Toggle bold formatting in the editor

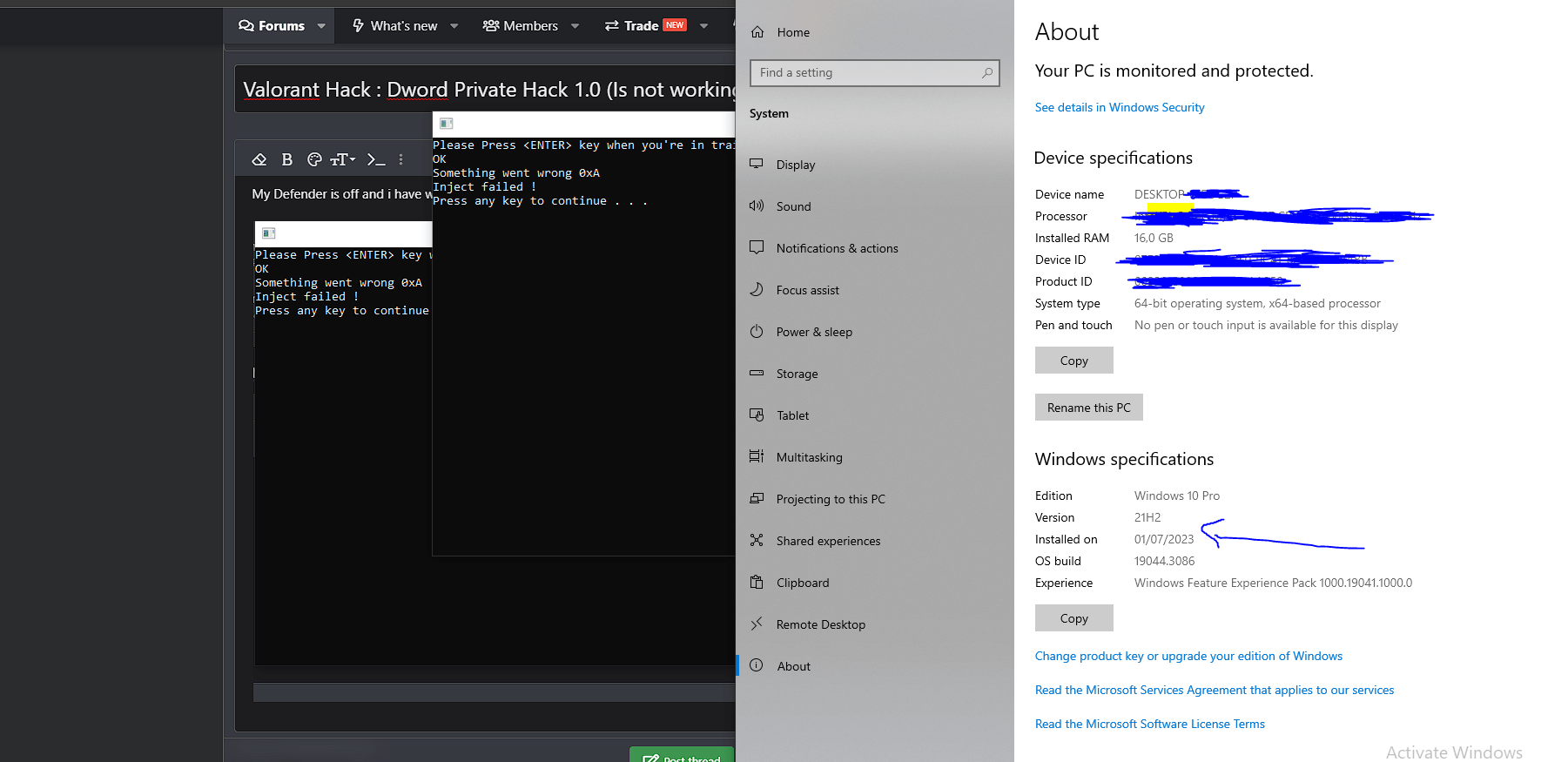tap(287, 159)
